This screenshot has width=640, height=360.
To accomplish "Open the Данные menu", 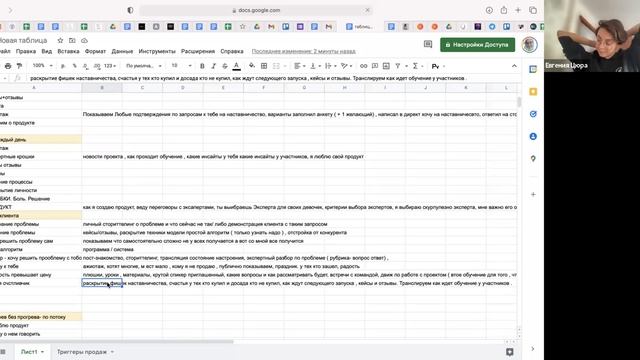I will tap(122, 51).
